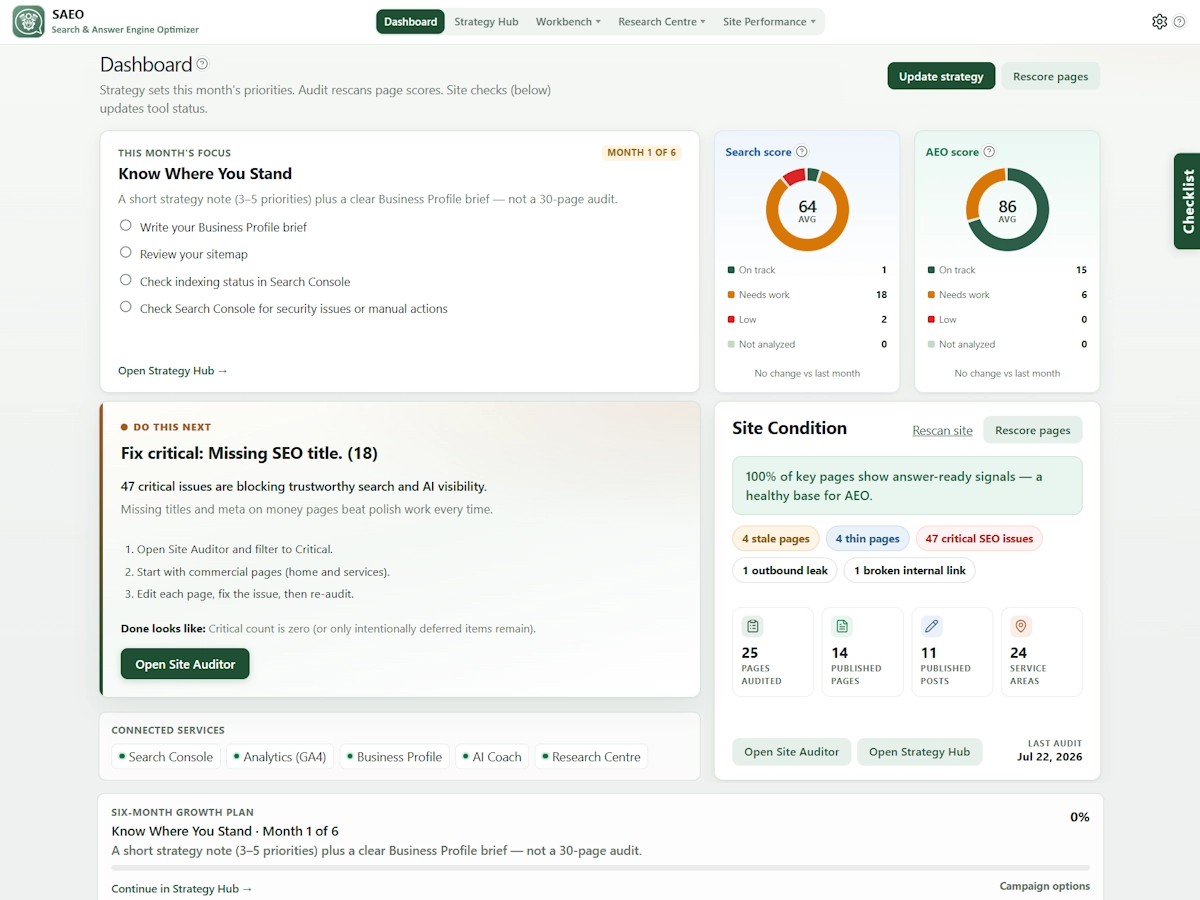Click the Last Audit Jul 22, 2026 date
The image size is (1200, 900).
tap(1049, 757)
